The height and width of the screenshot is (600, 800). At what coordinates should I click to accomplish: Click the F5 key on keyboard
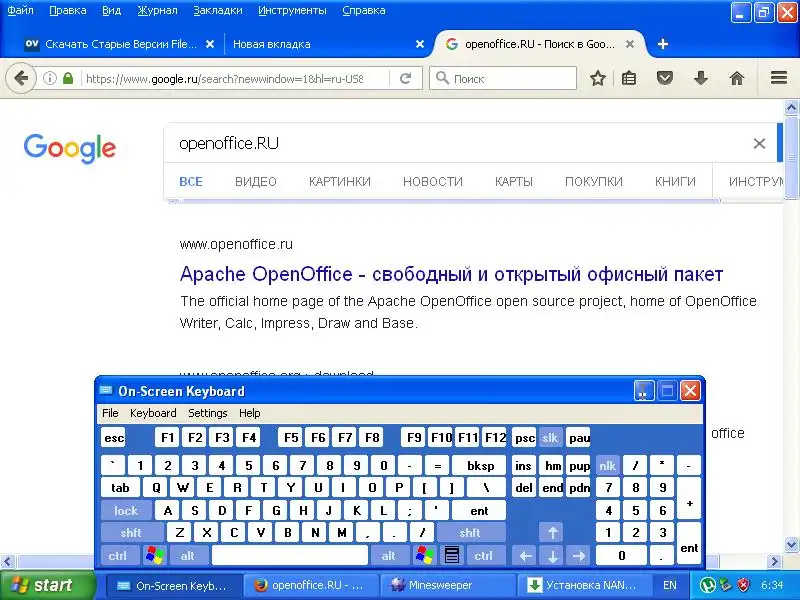[x=291, y=437]
